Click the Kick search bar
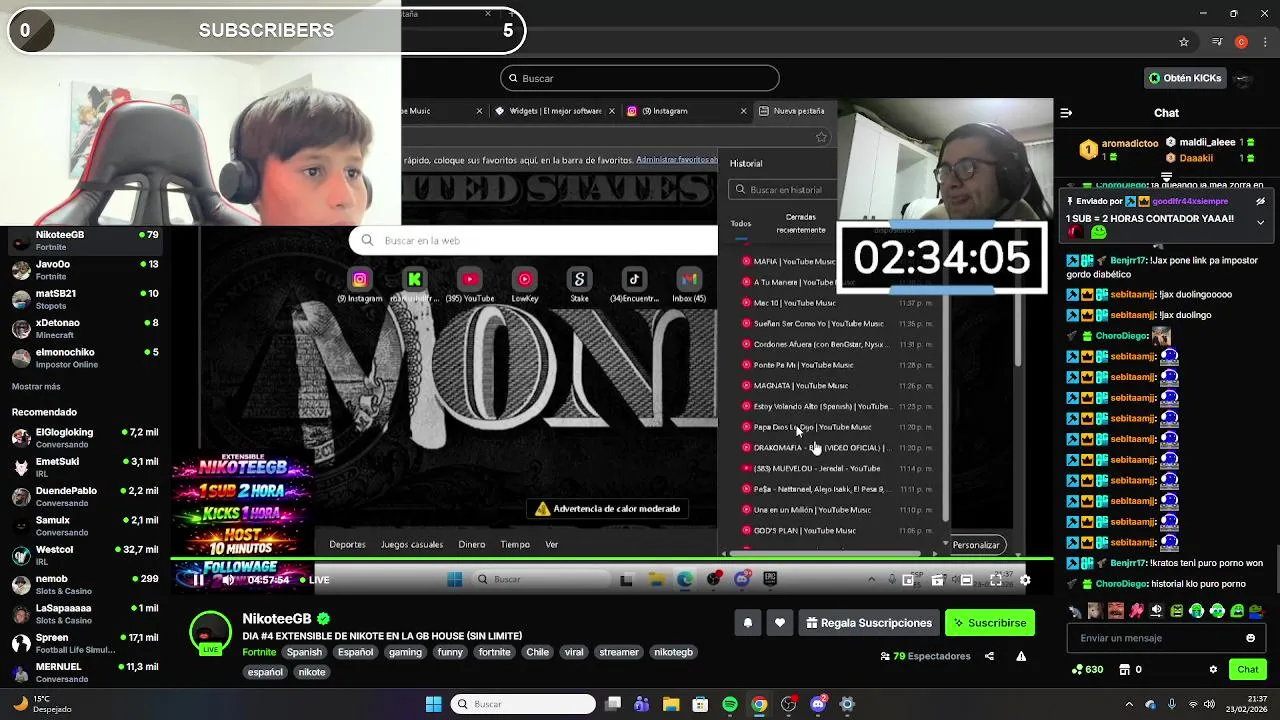 click(640, 78)
